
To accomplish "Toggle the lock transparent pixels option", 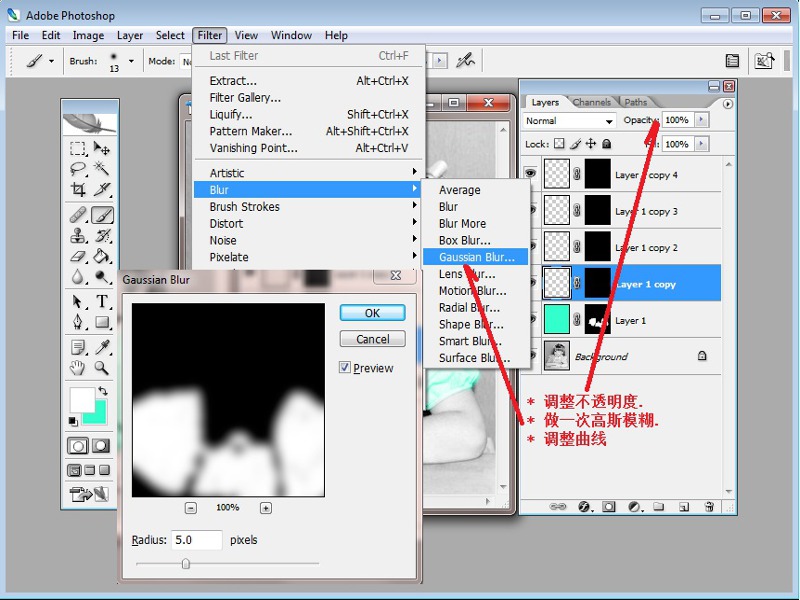I will click(x=559, y=144).
